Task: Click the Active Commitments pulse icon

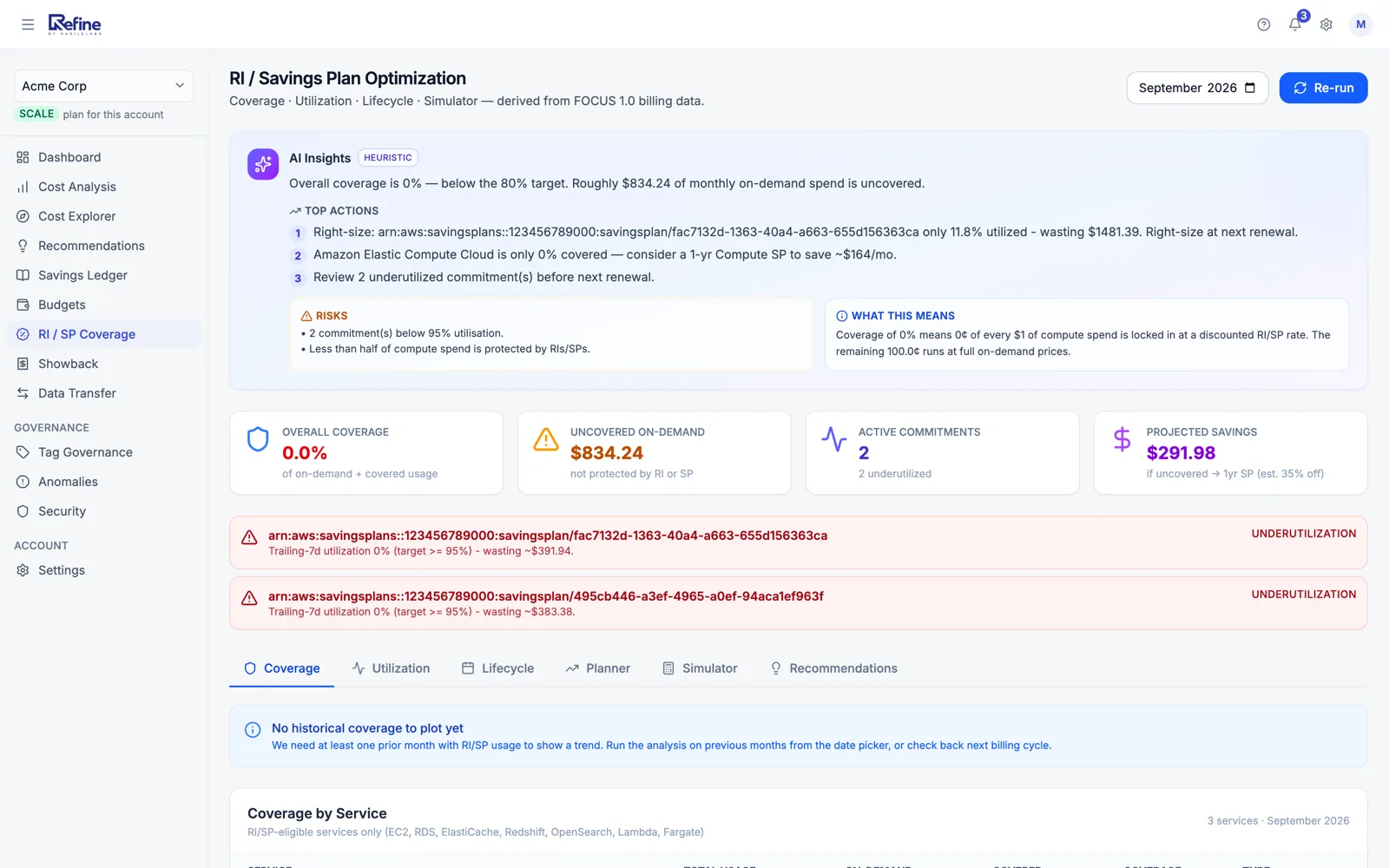Action: (834, 439)
